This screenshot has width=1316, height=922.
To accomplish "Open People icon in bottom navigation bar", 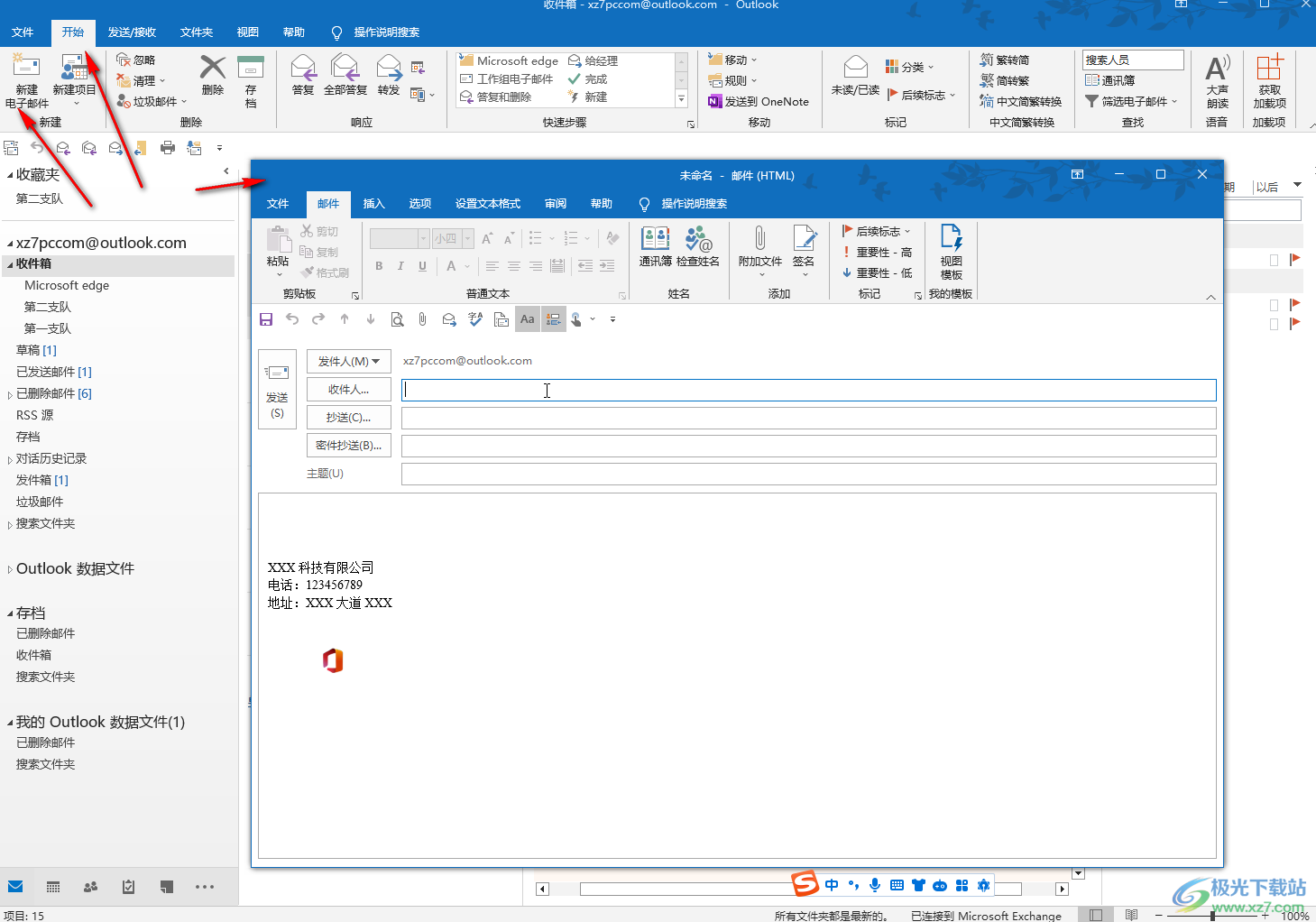I will [x=90, y=887].
